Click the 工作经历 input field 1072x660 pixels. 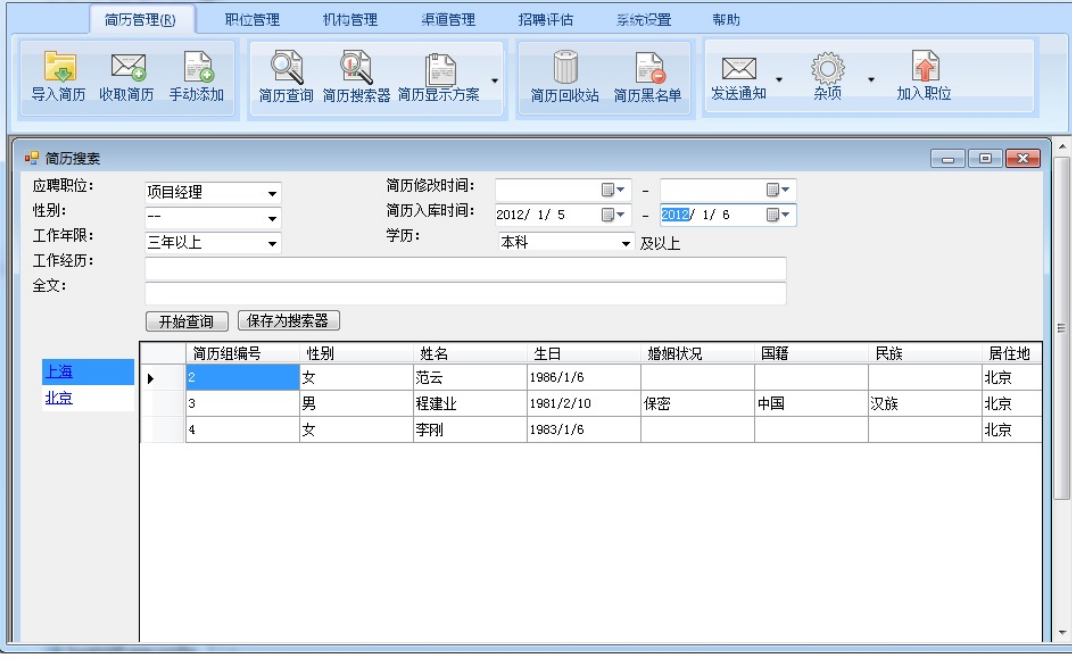pos(466,269)
